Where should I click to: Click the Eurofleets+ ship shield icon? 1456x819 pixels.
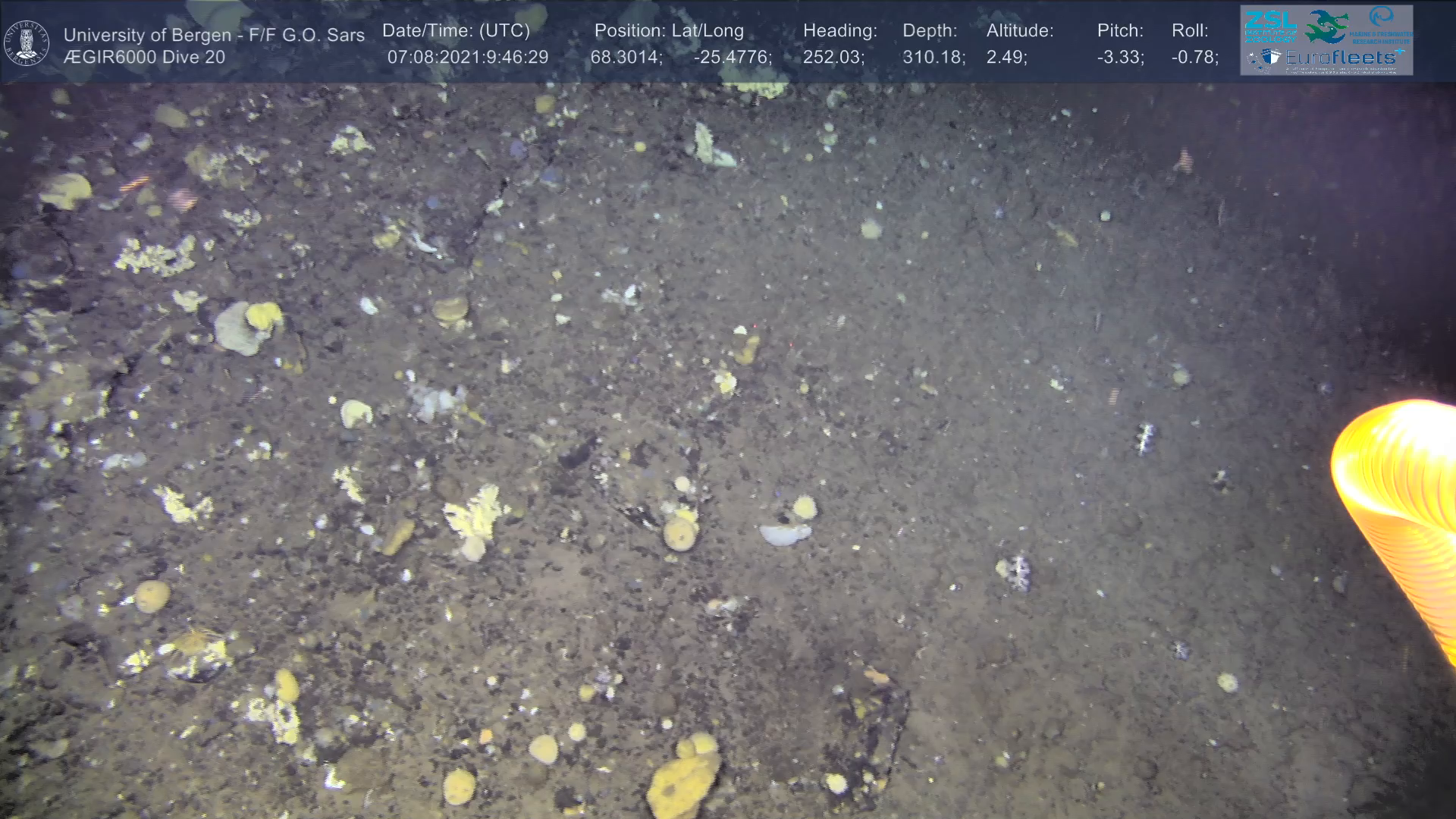tap(1270, 58)
